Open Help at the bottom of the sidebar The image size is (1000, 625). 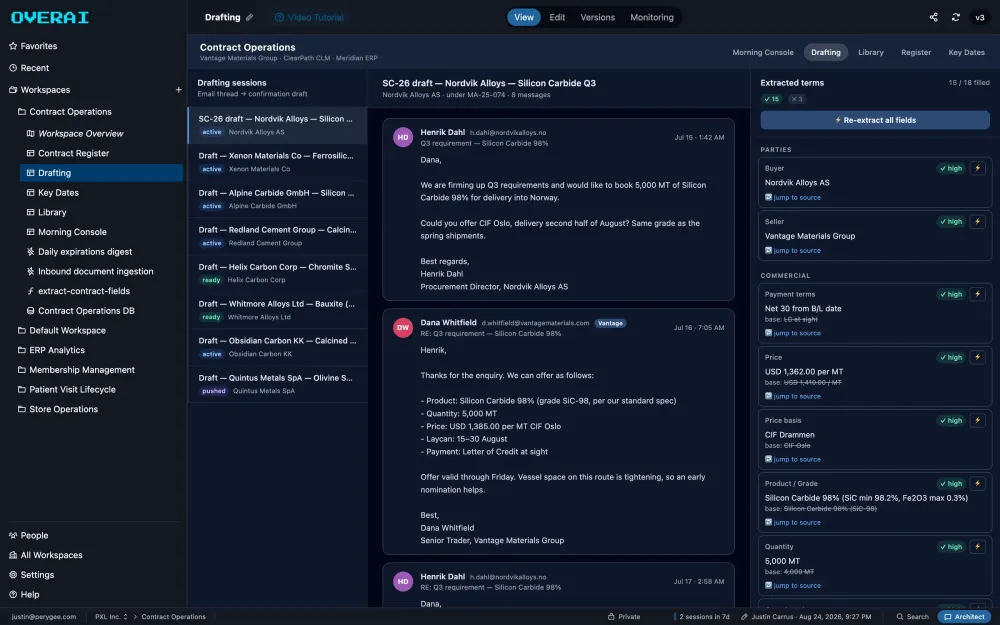24,594
